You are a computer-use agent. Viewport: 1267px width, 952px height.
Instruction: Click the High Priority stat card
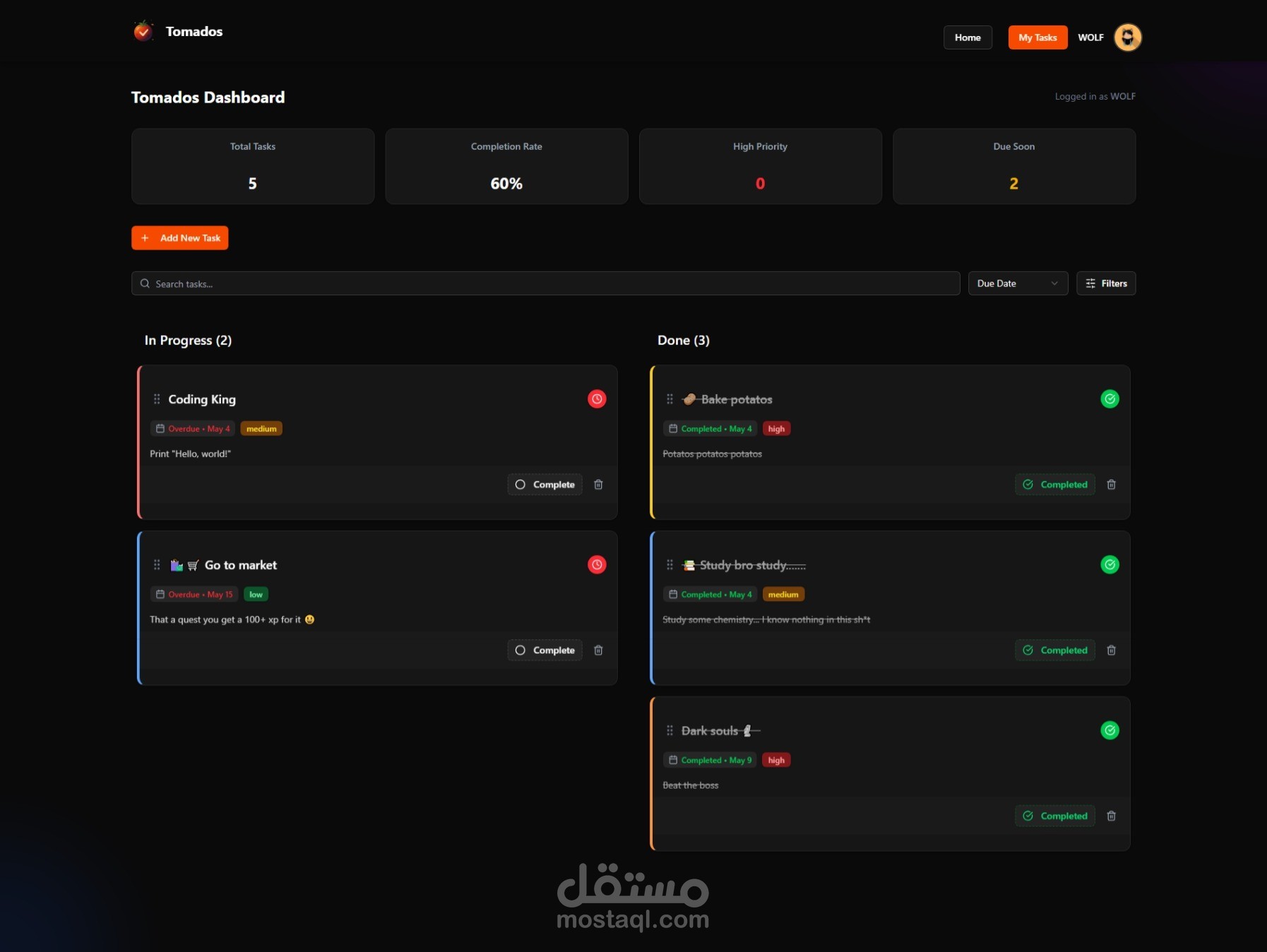761,166
